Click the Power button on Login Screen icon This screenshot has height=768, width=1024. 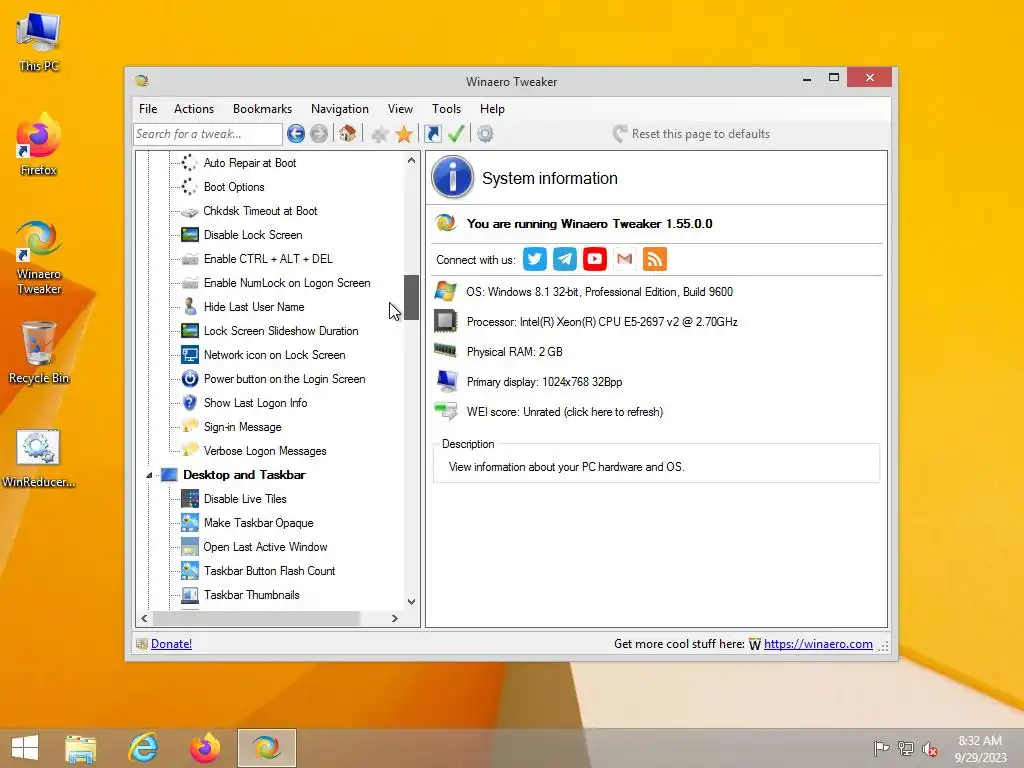point(189,379)
